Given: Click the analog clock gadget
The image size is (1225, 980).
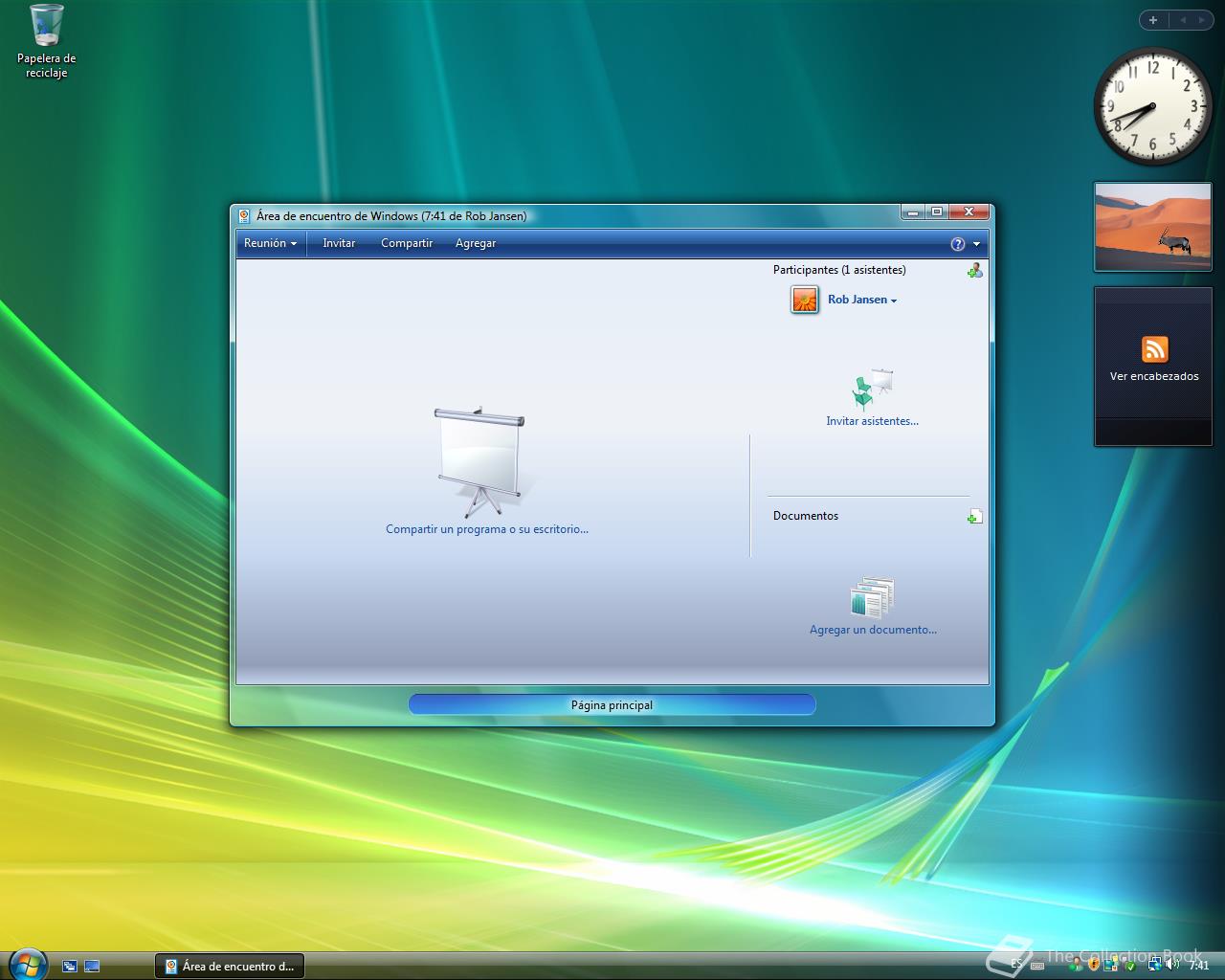Looking at the screenshot, I should click(x=1152, y=106).
